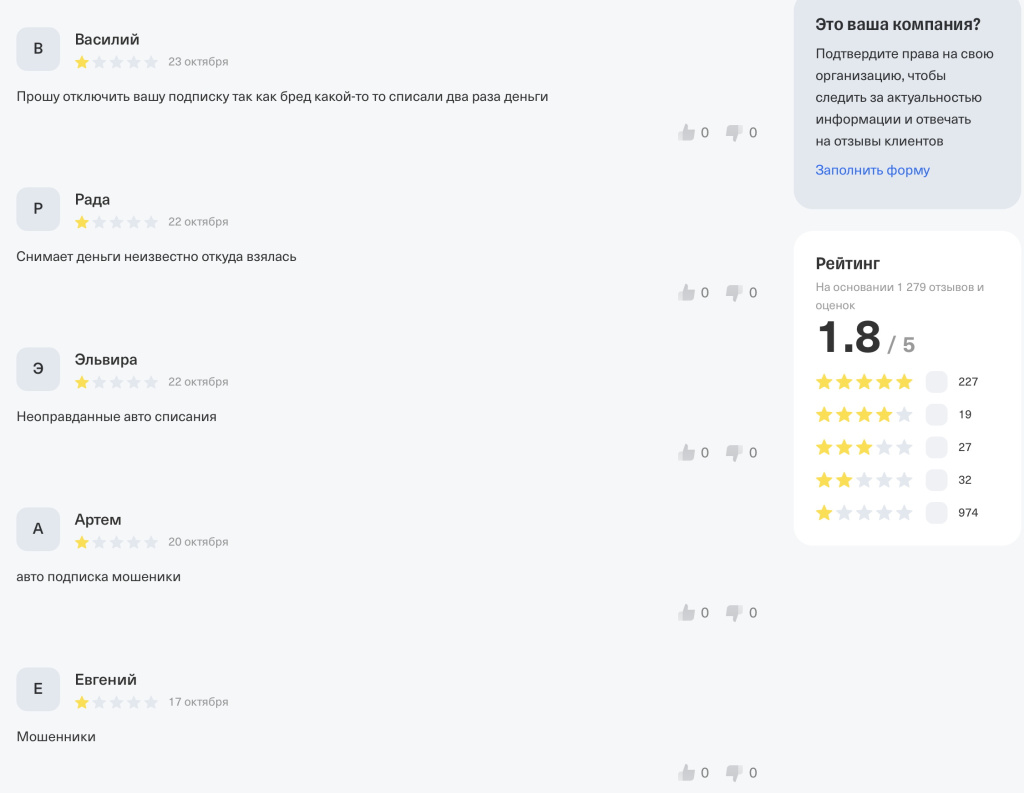The height and width of the screenshot is (793, 1024).
Task: Open reviewer name Эльвира
Action: [106, 360]
